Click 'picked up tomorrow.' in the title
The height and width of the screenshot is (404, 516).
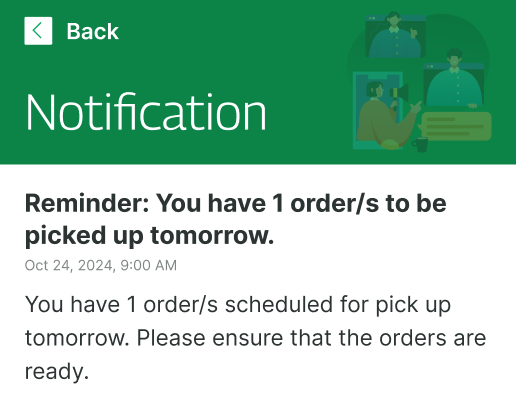click(x=149, y=236)
